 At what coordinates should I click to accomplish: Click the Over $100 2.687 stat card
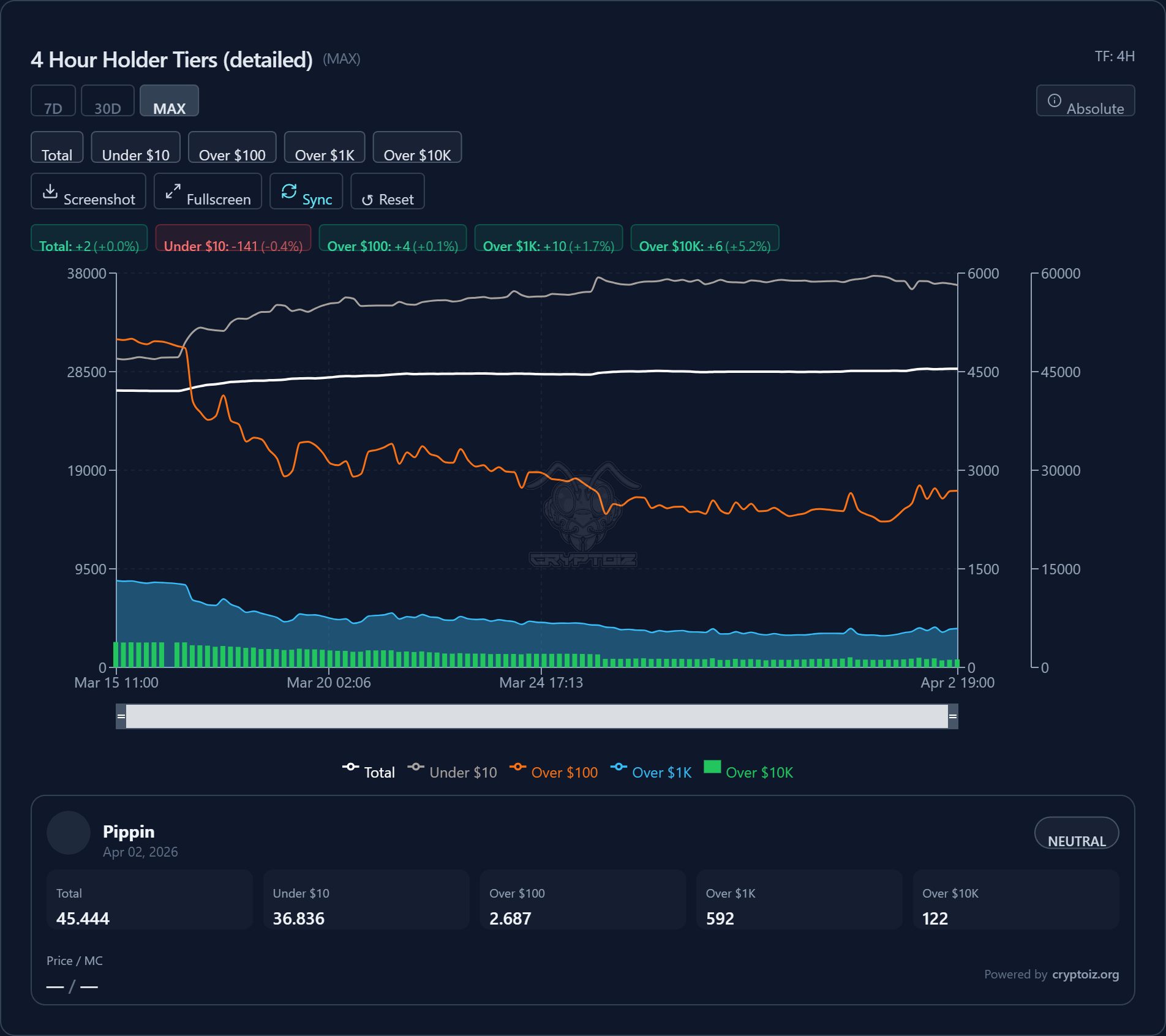583,900
